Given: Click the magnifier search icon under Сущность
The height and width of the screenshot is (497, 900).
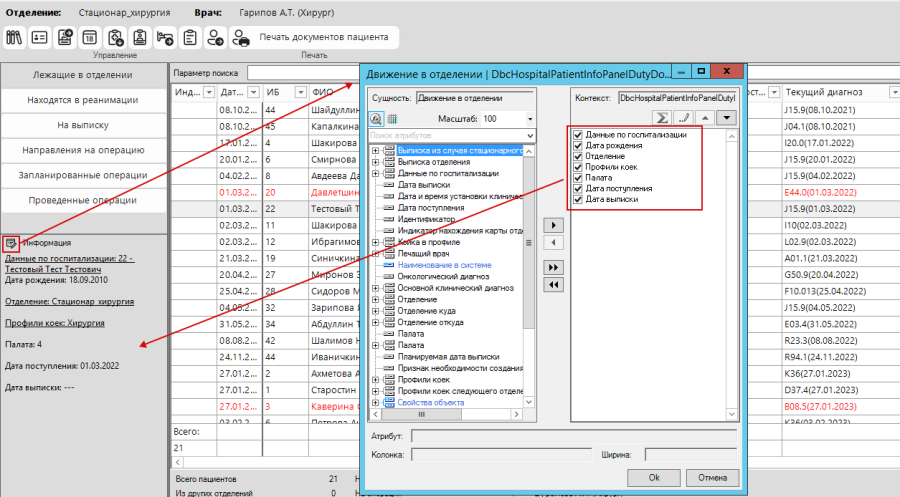Looking at the screenshot, I should point(376,118).
